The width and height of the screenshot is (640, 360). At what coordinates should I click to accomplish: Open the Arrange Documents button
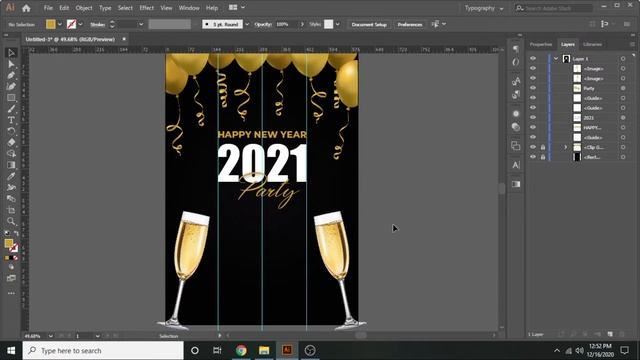point(236,8)
